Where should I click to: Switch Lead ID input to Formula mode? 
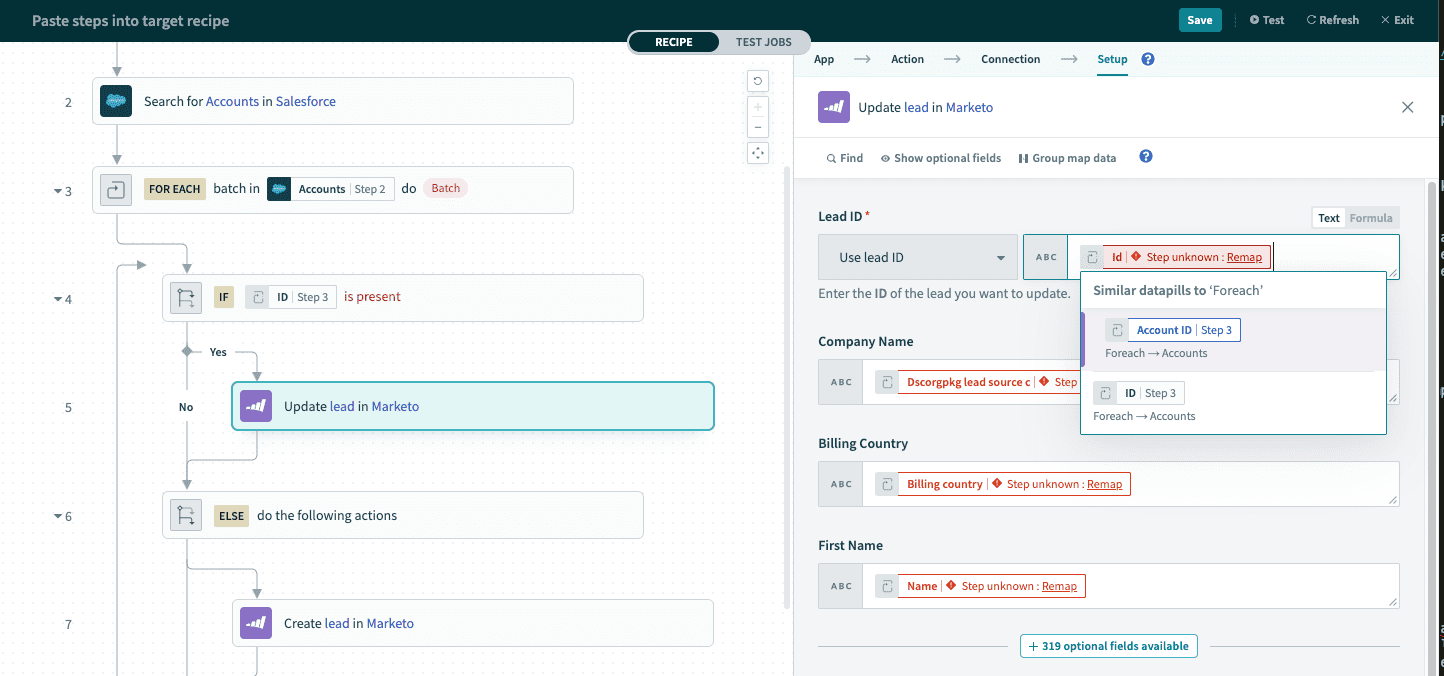[x=1370, y=217]
